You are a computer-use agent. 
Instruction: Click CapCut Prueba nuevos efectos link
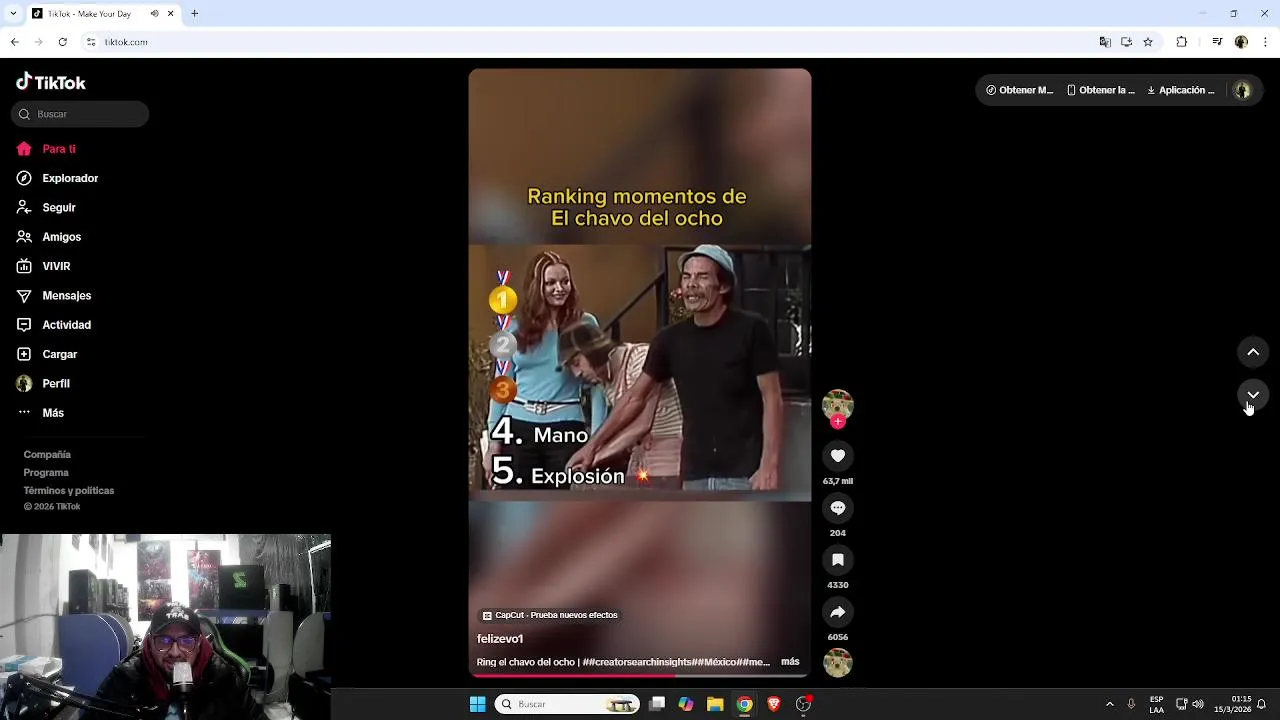550,615
